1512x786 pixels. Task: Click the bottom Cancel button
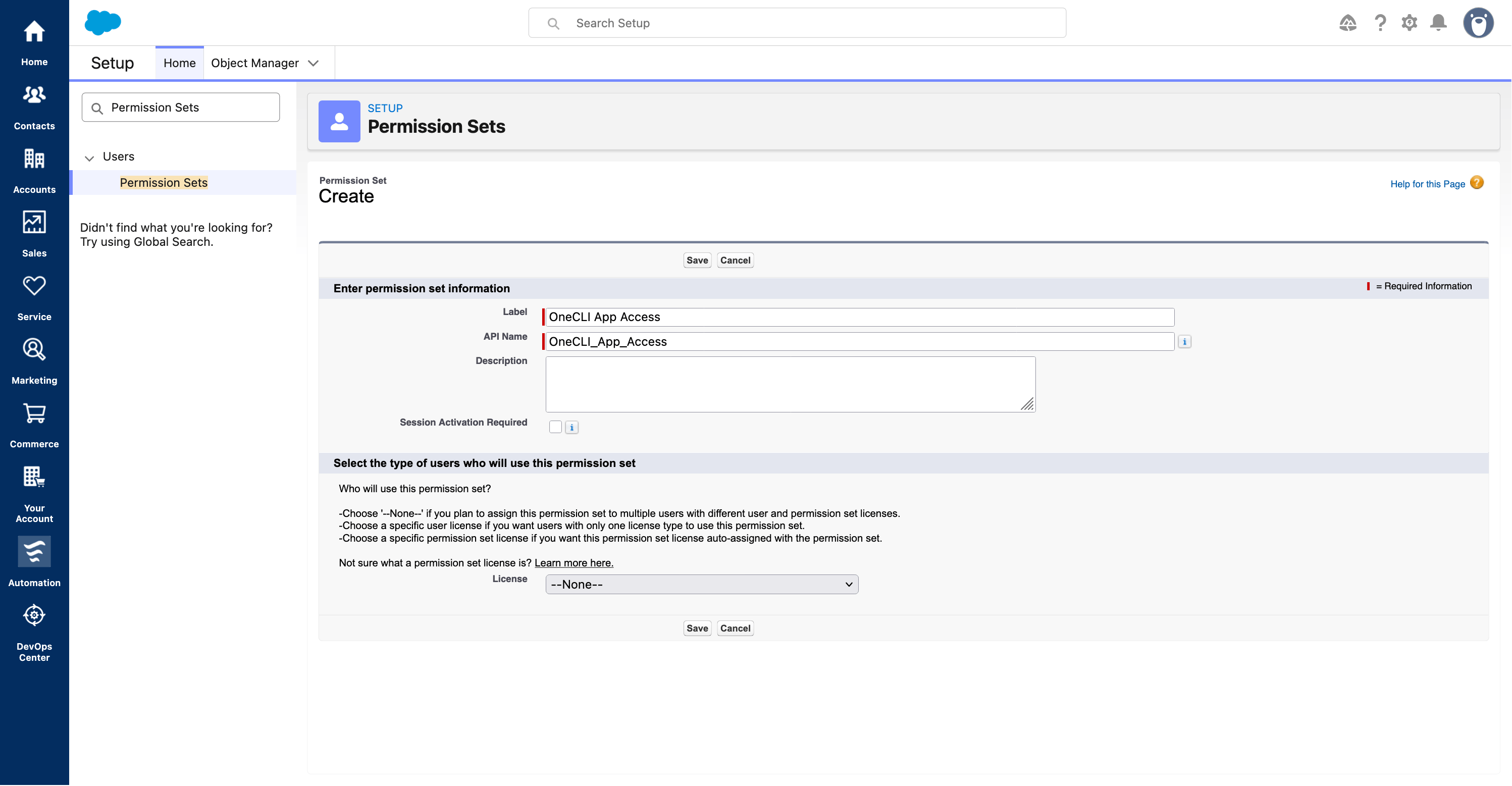[x=736, y=628]
